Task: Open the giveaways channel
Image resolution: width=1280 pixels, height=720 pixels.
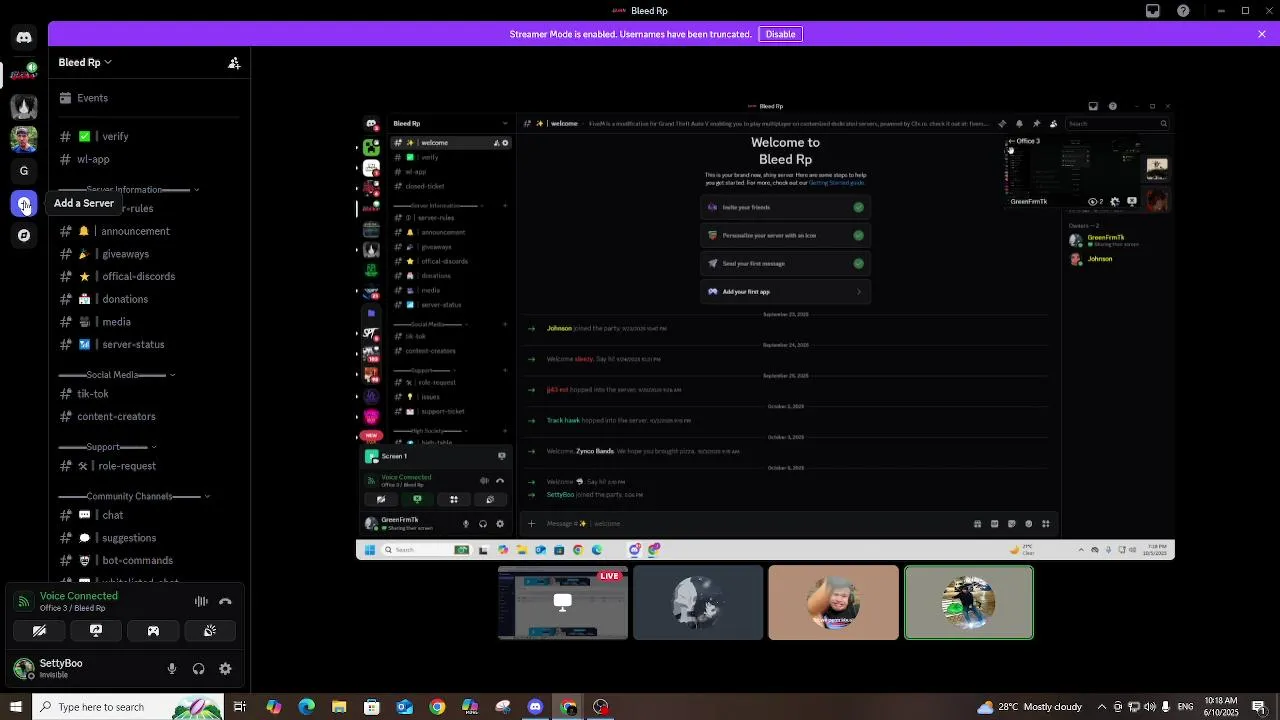Action: tap(150, 254)
